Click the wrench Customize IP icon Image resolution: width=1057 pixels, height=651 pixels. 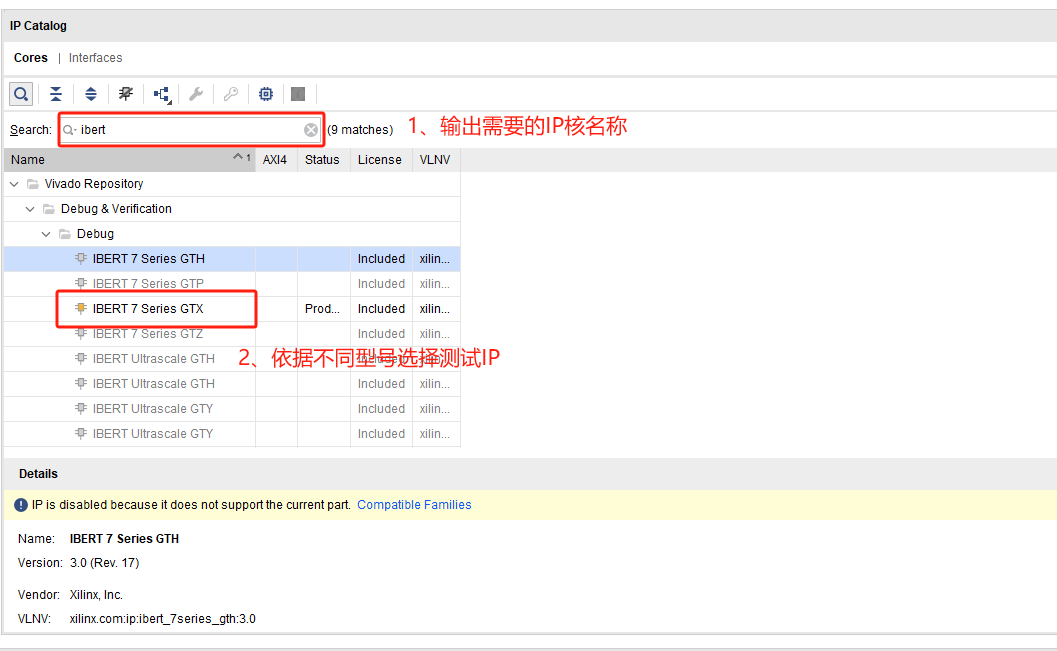(196, 94)
